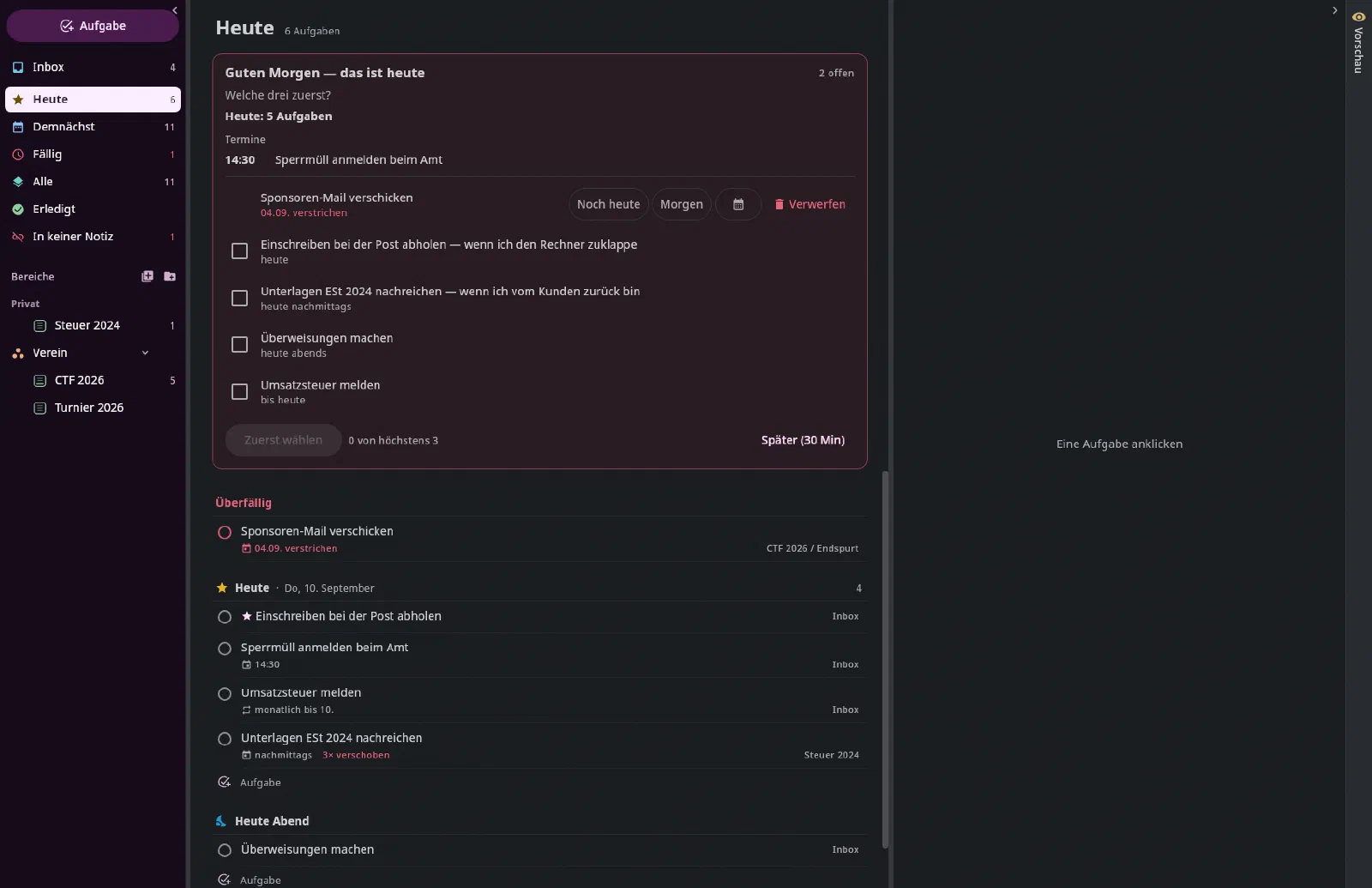Collapse the sidebar with top chevron
This screenshot has height=888, width=1372.
pyautogui.click(x=175, y=10)
